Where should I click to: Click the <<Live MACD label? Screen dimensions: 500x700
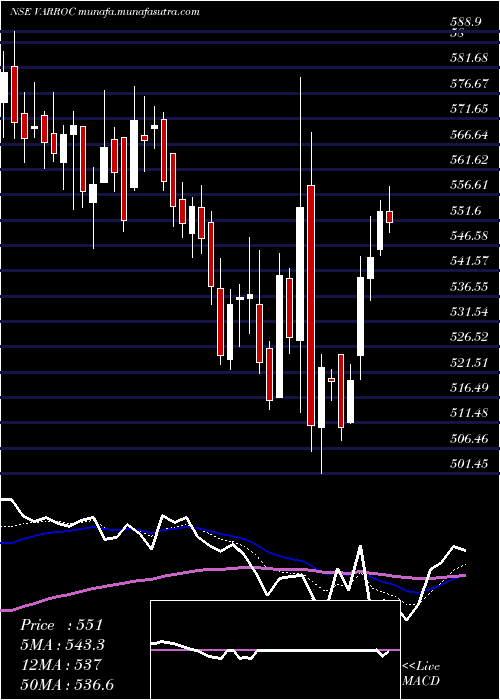coord(421,674)
